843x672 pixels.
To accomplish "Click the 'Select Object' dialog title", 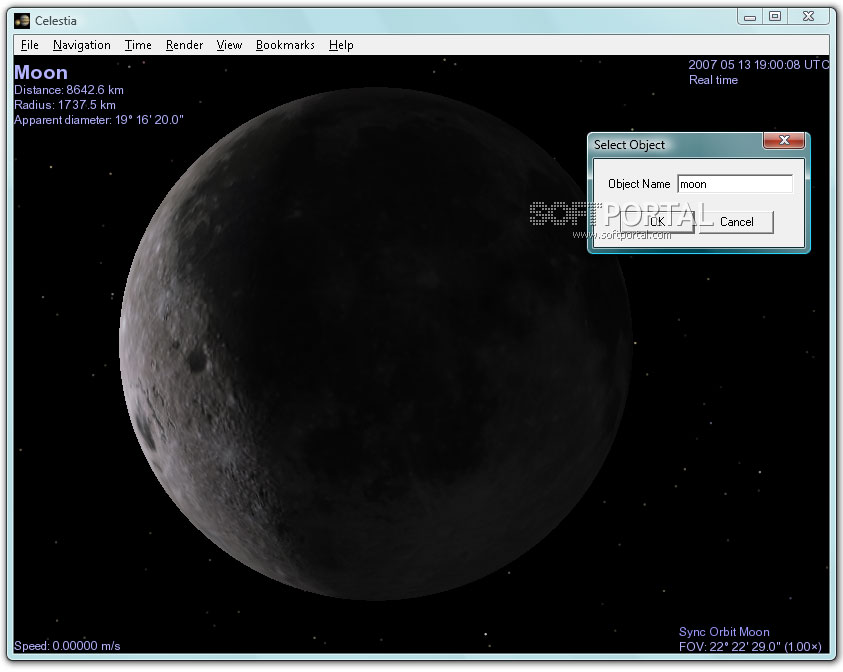I will tap(630, 145).
